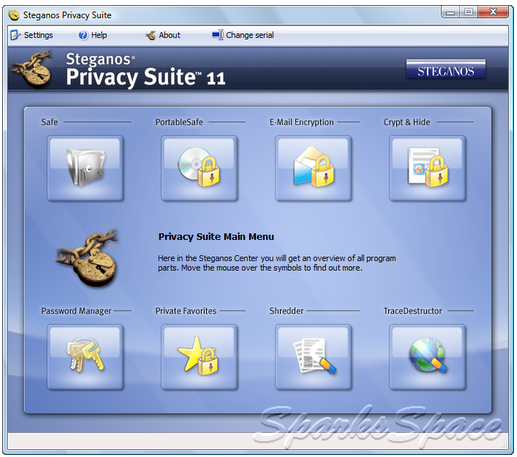Maximize the Steganos Privacy Suite window

point(468,12)
